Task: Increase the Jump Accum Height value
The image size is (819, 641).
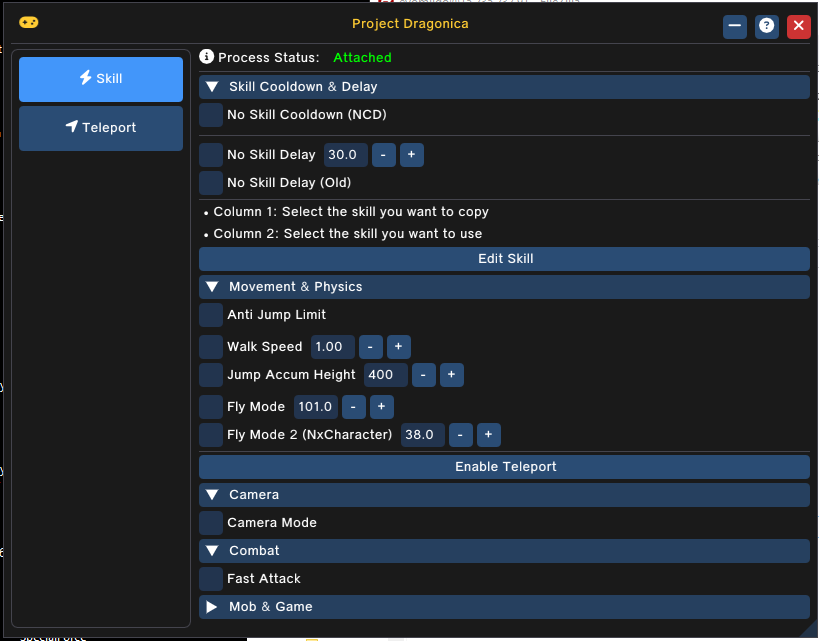Action: click(x=452, y=375)
